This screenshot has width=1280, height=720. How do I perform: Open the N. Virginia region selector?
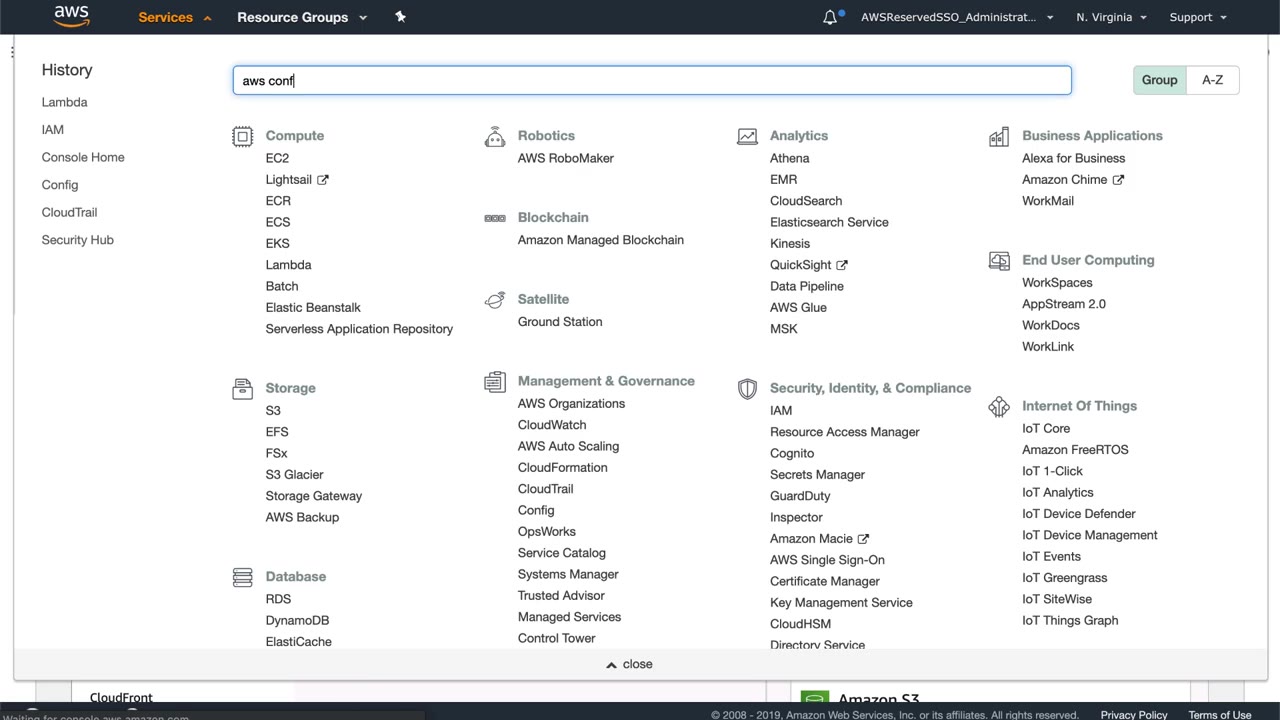(x=1111, y=17)
